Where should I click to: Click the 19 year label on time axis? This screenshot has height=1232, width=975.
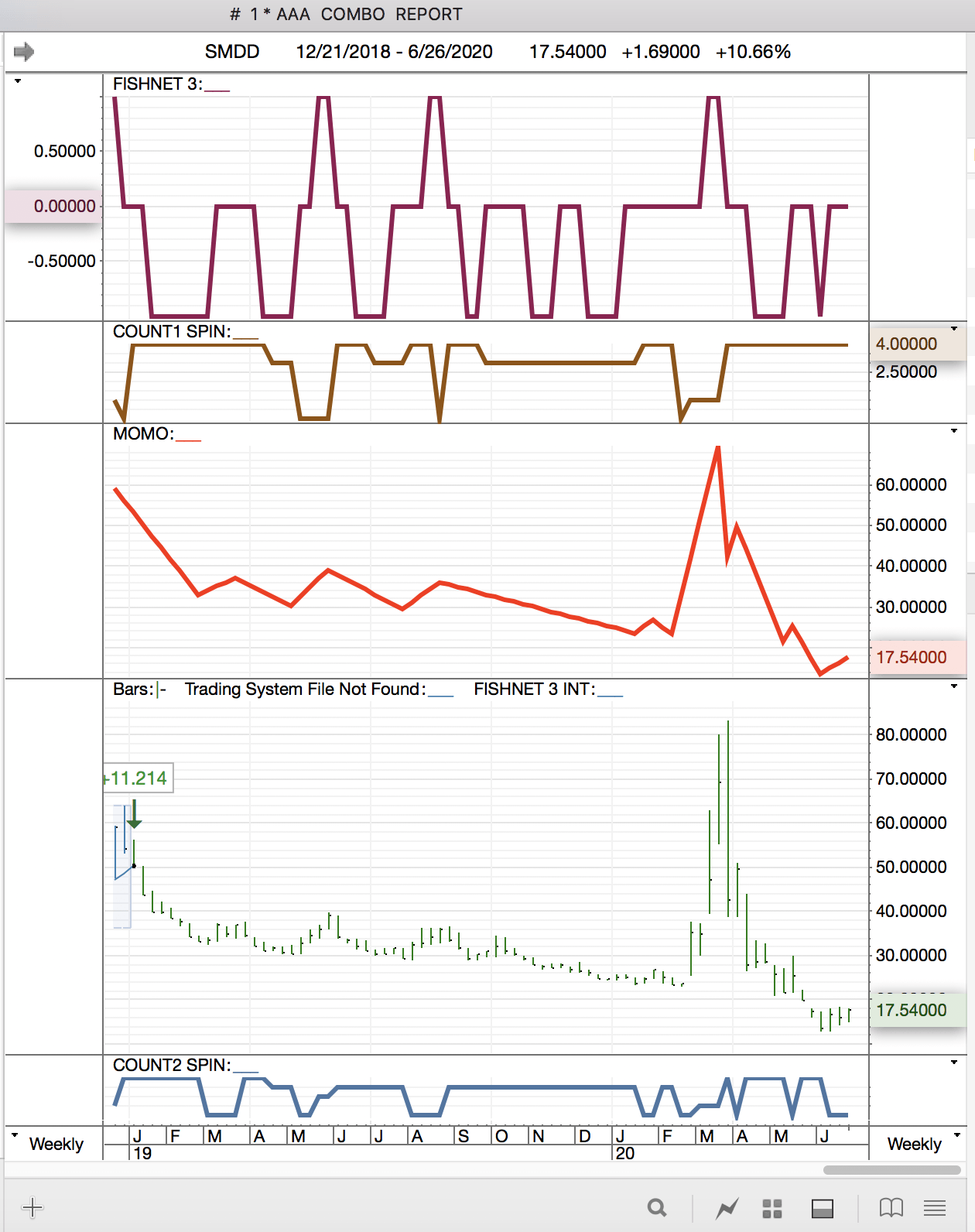tap(143, 1153)
